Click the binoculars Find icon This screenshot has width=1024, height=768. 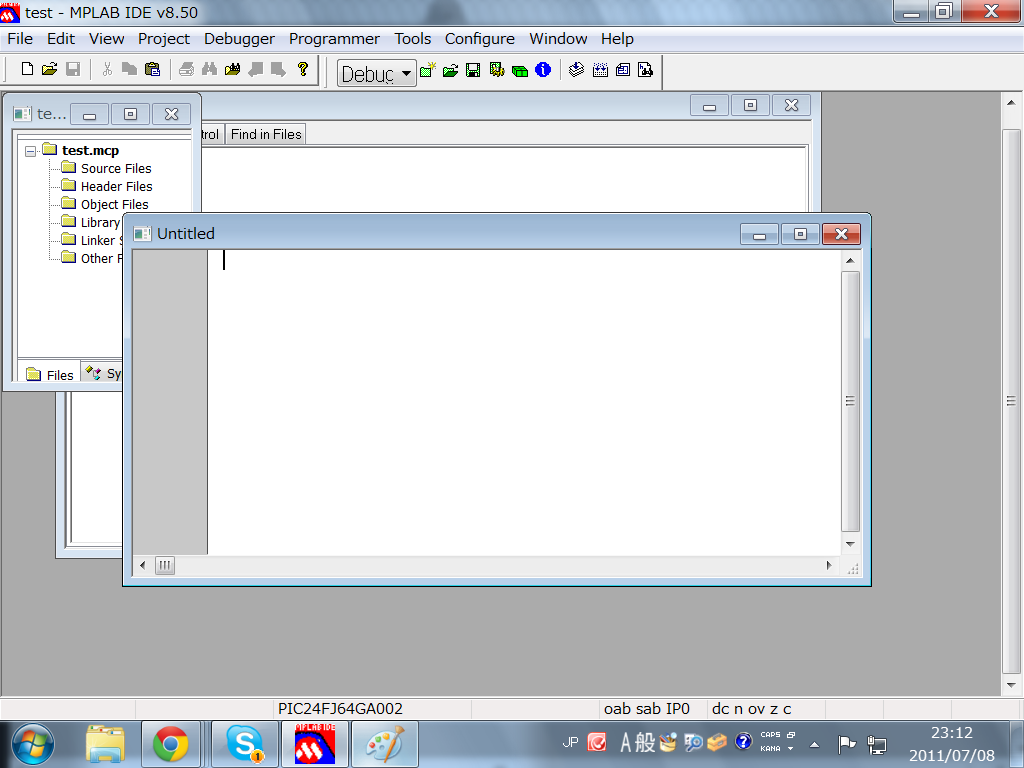pyautogui.click(x=209, y=69)
